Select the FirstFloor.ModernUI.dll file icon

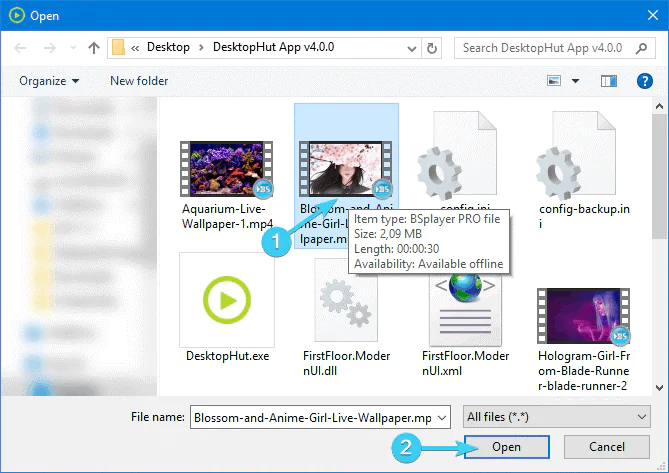(346, 300)
